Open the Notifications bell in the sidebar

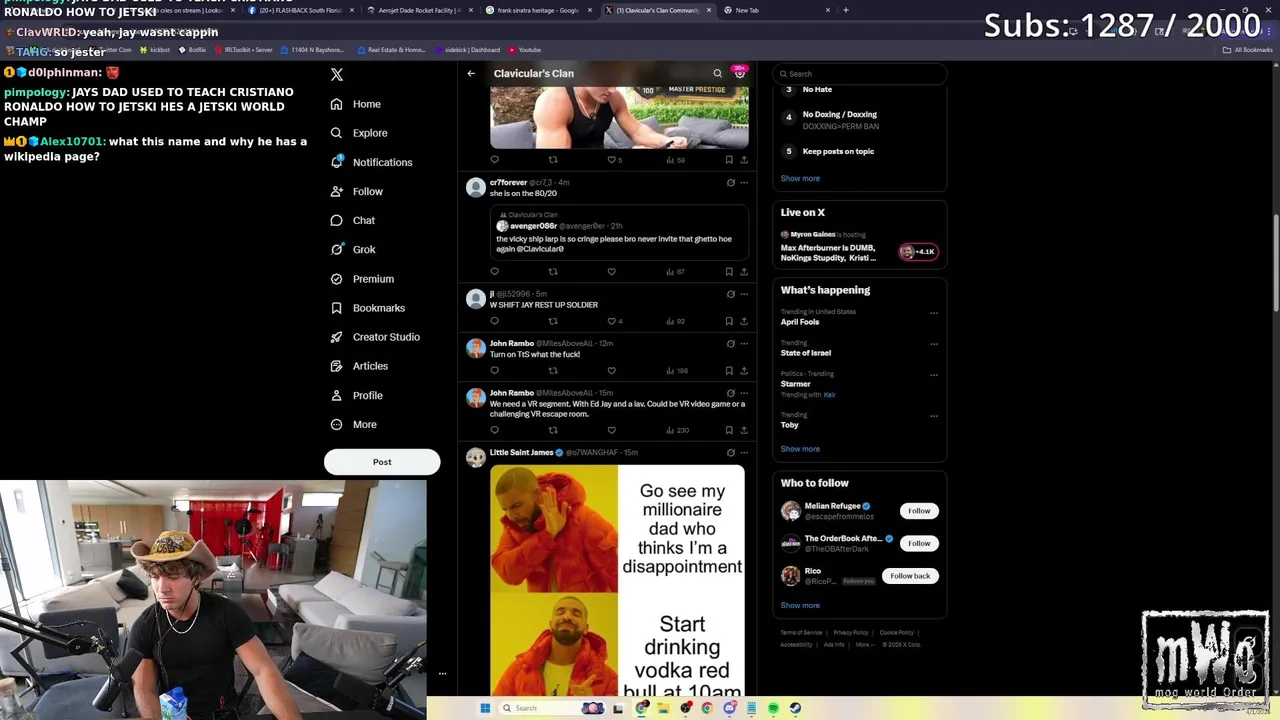pos(371,162)
